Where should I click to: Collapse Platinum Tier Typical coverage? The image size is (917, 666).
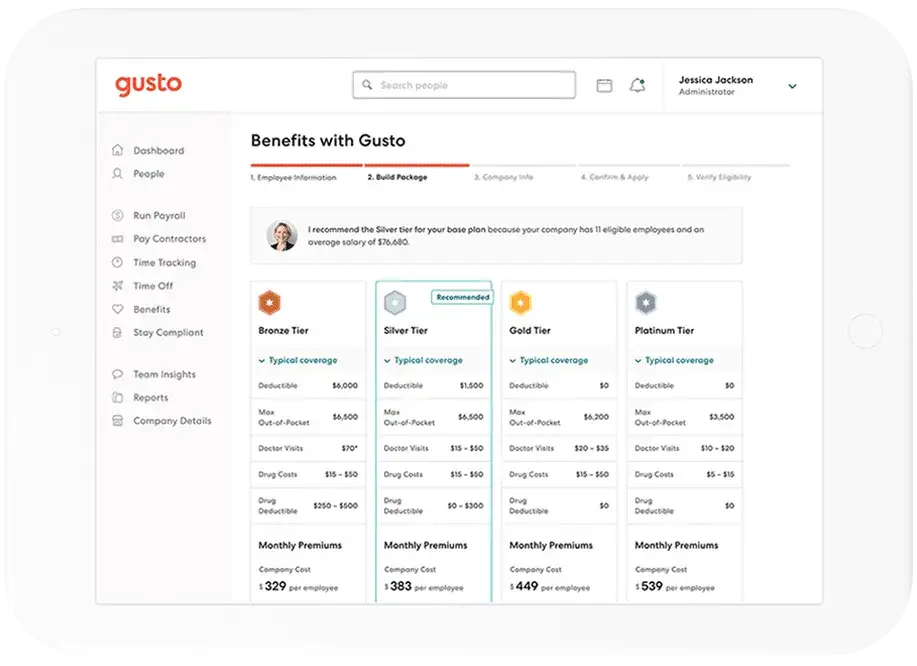(x=674, y=360)
